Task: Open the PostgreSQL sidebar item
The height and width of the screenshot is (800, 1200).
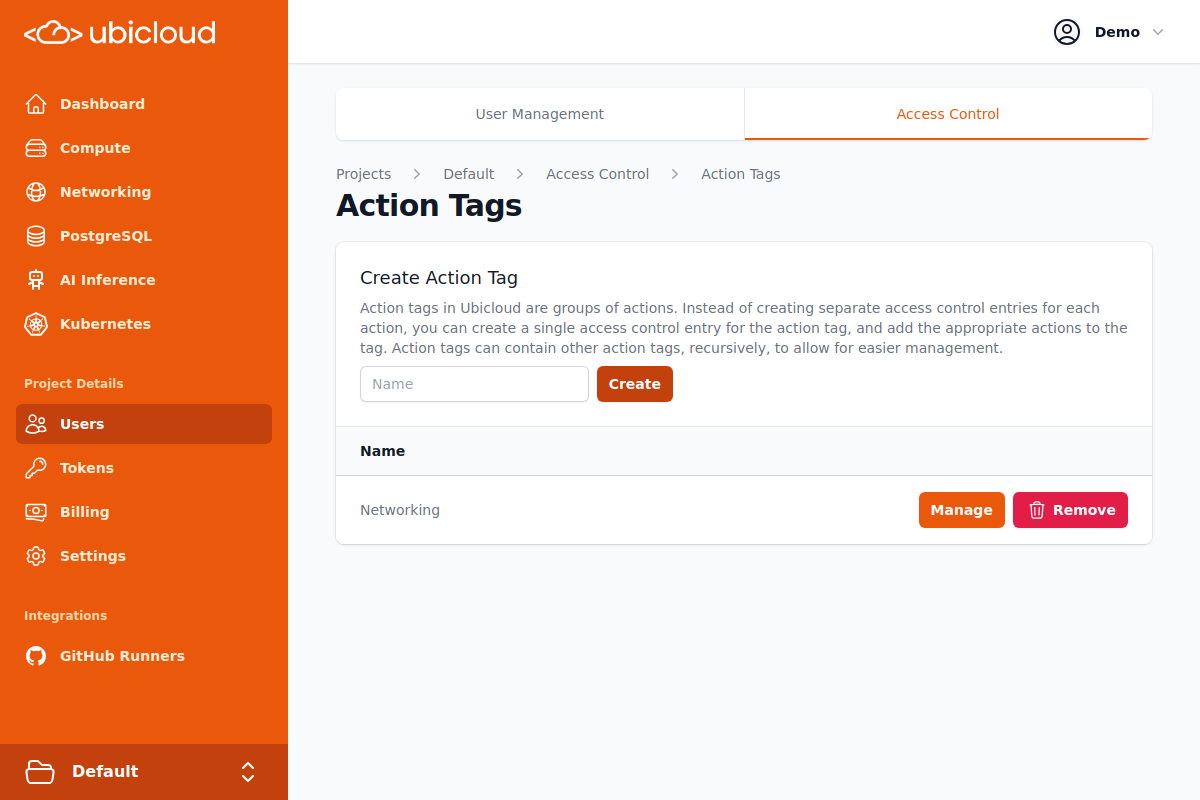Action: [144, 236]
